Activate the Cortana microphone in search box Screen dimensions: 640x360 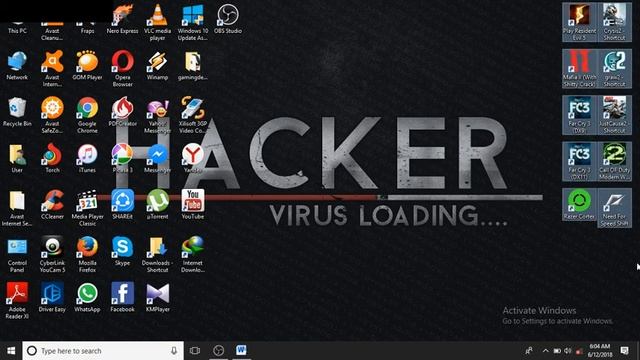pos(174,351)
